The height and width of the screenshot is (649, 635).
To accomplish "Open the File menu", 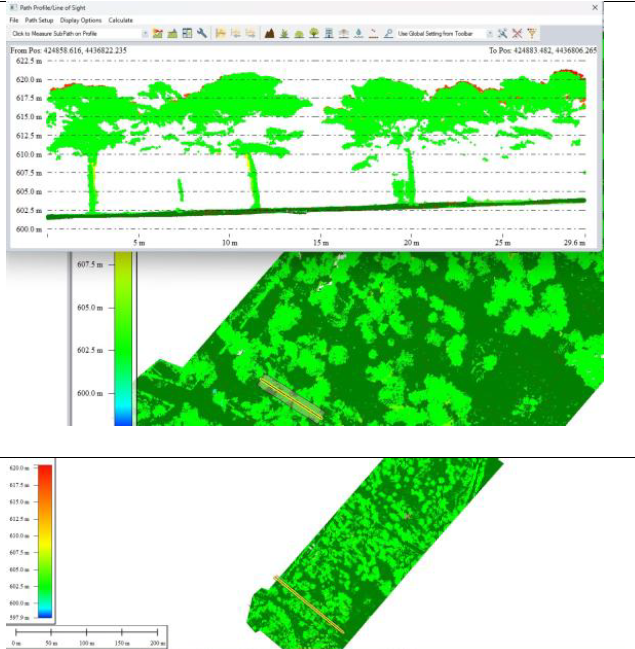I will coord(14,20).
